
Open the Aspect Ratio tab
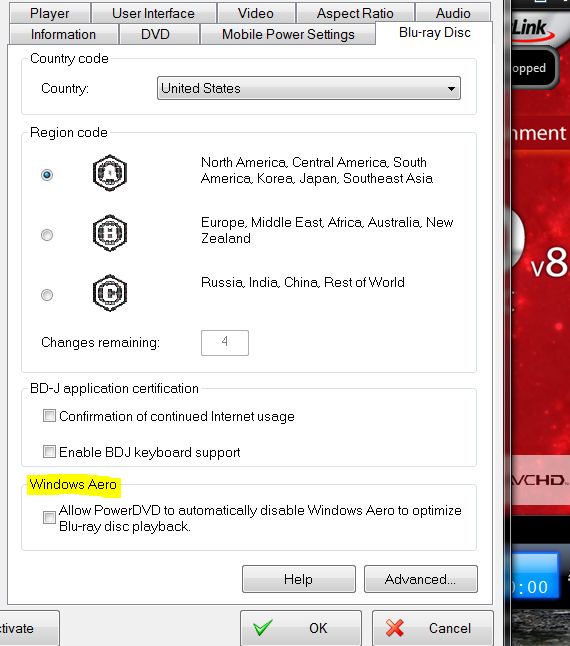pos(355,13)
